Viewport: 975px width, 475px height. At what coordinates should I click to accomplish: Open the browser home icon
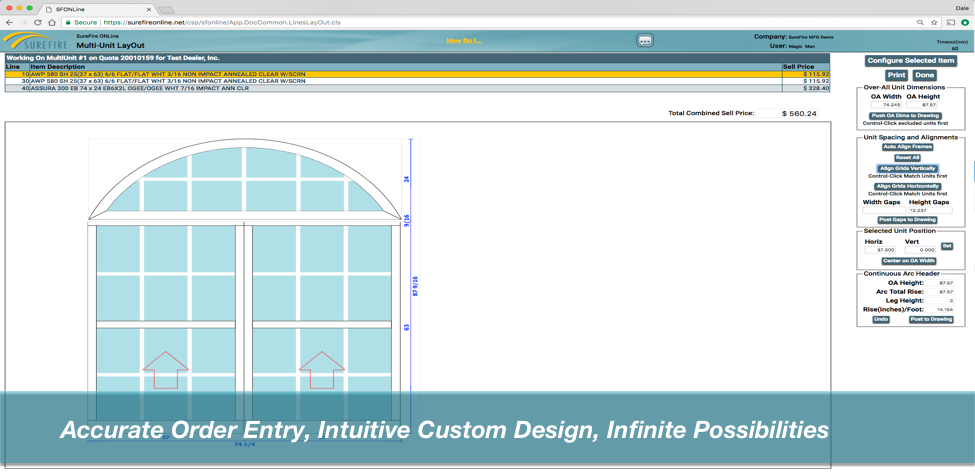pos(51,22)
